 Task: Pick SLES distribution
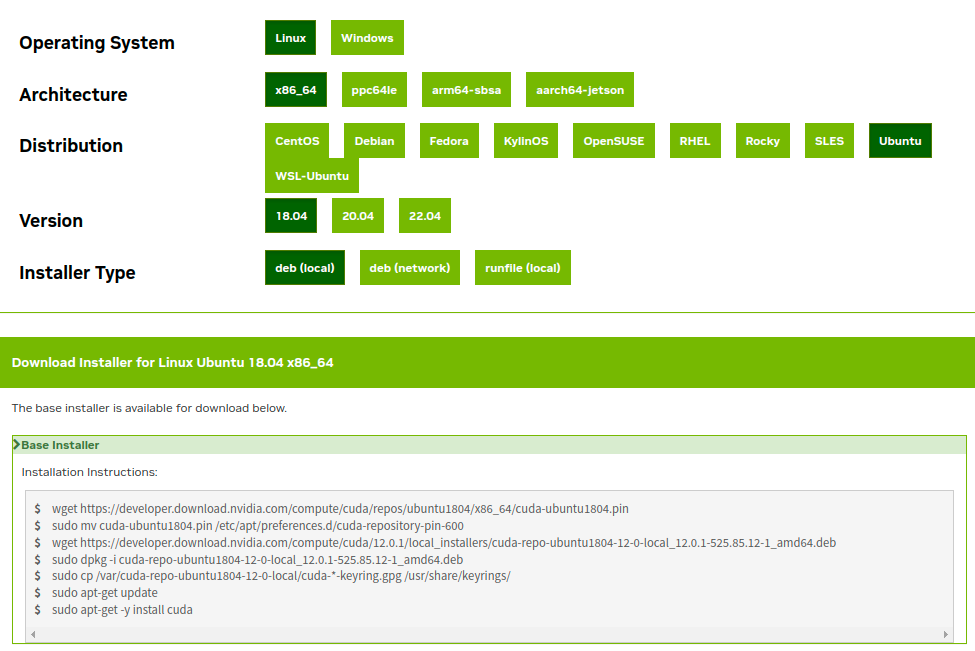pyautogui.click(x=829, y=141)
